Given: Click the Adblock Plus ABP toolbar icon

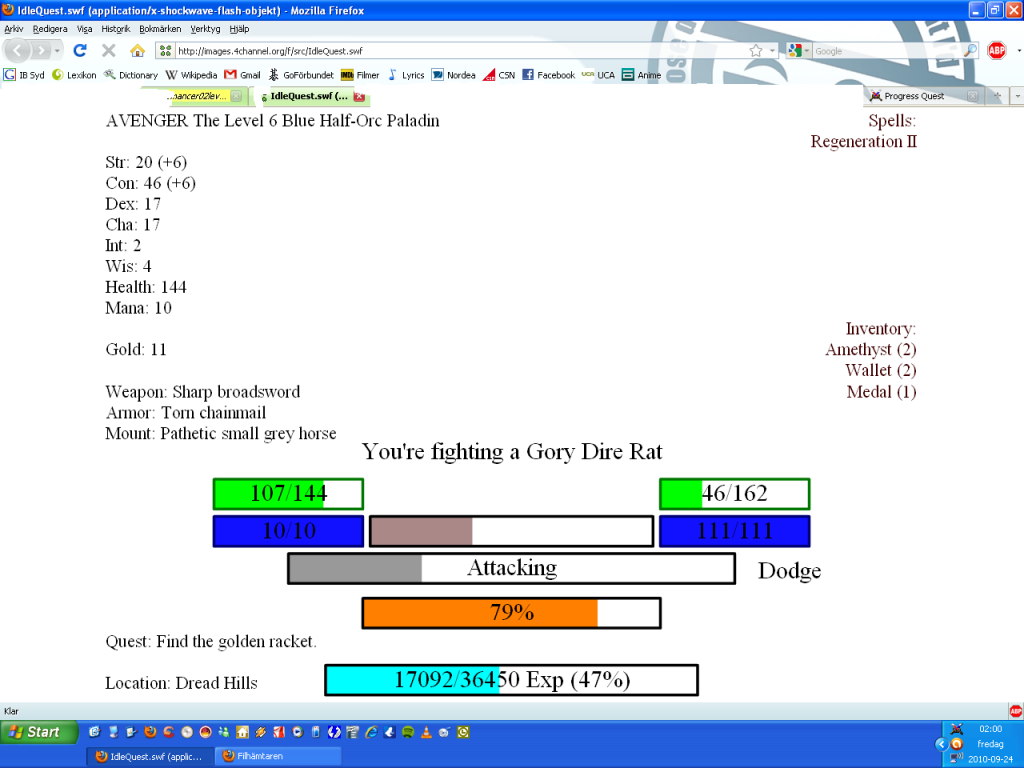Looking at the screenshot, I should 996,50.
